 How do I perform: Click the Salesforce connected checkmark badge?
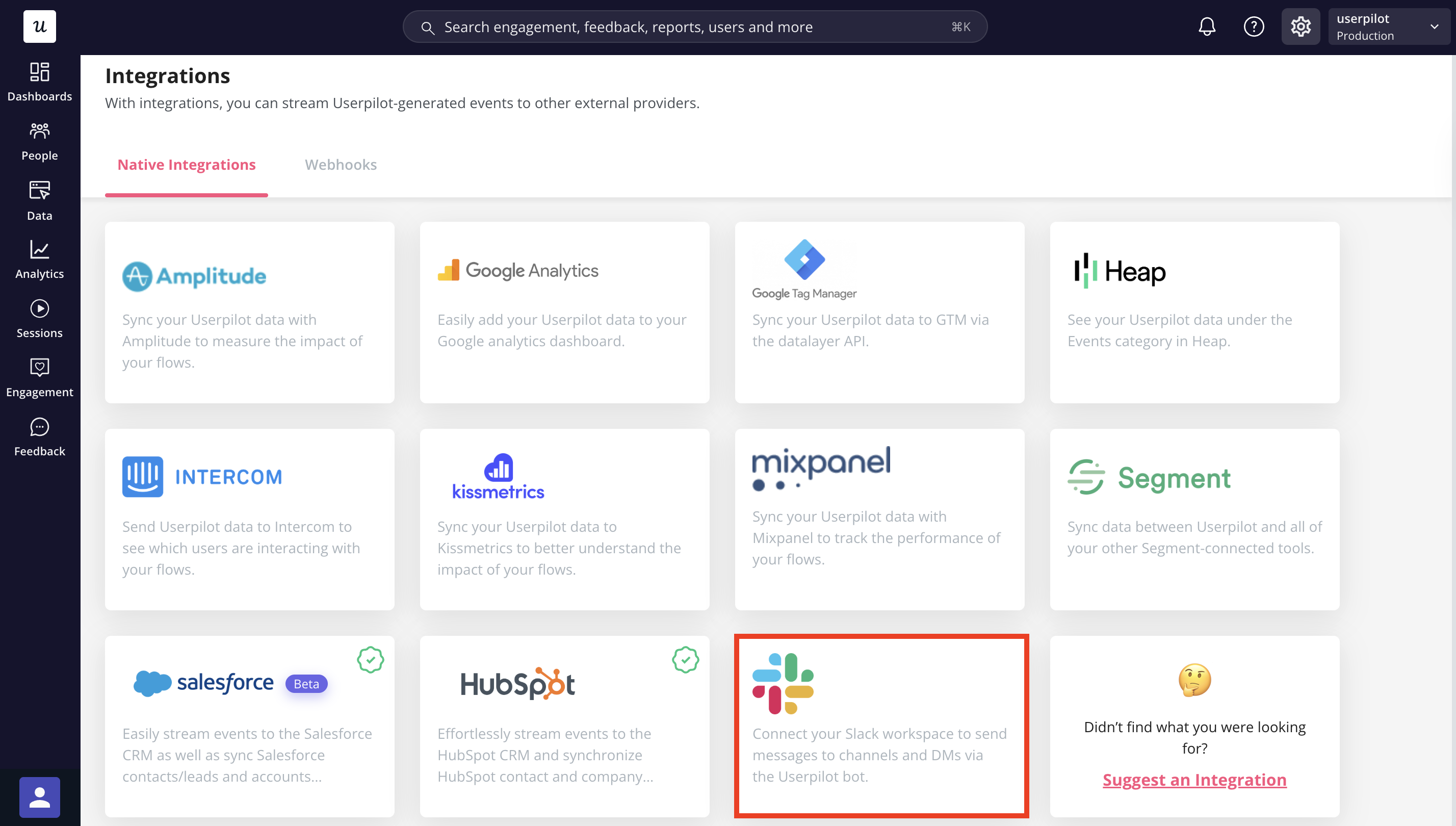tap(371, 660)
